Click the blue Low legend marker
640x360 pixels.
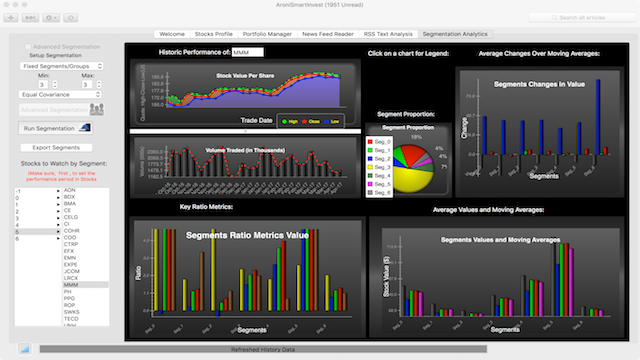coord(327,122)
